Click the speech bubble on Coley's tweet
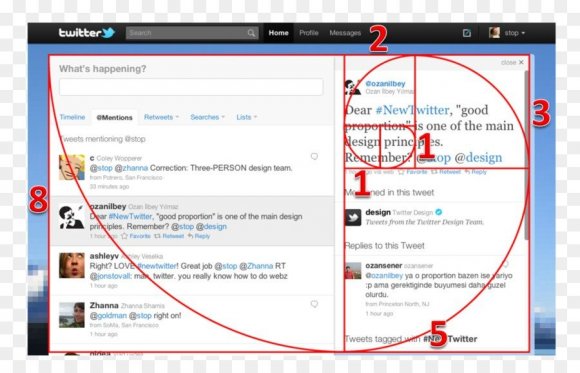The image size is (580, 373). [314, 157]
